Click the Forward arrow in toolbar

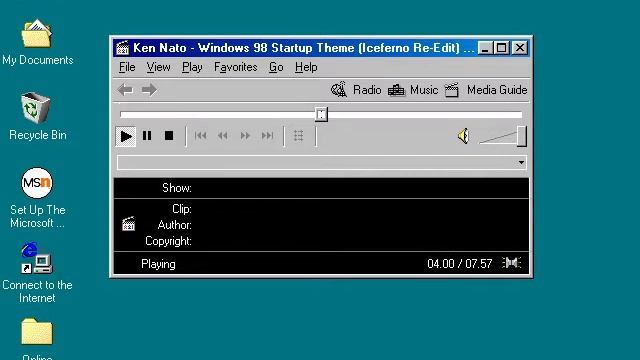click(149, 90)
